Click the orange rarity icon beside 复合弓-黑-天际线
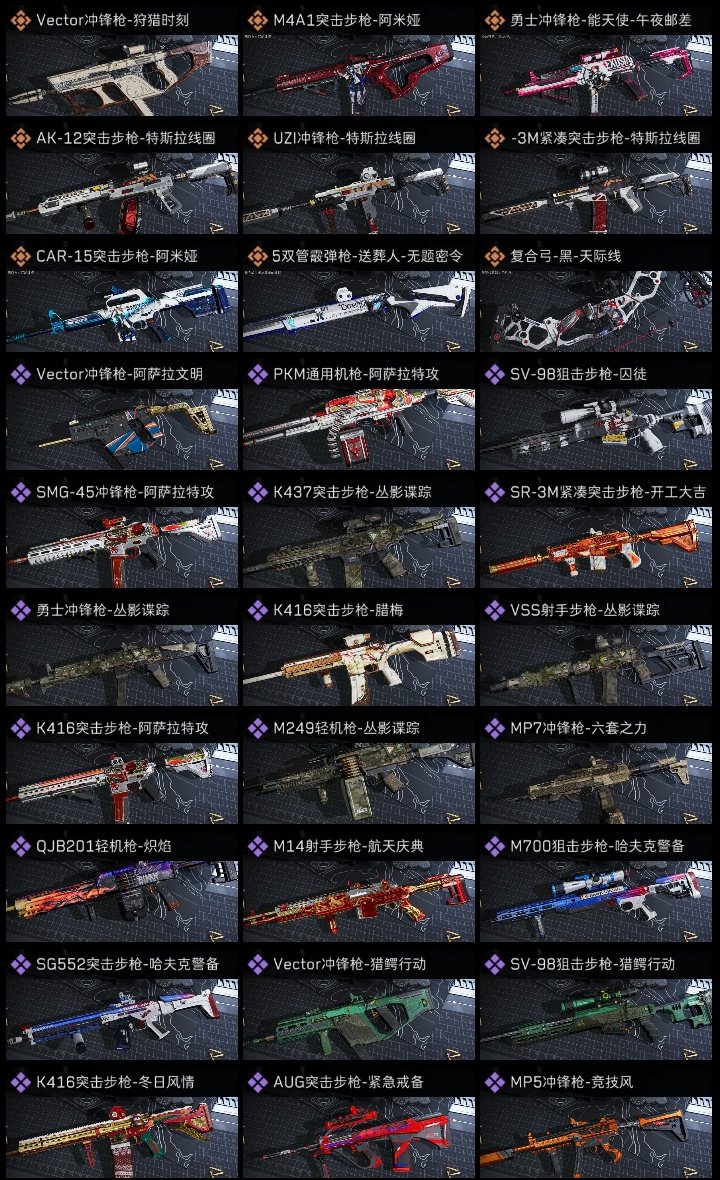The width and height of the screenshot is (720, 1180). [x=495, y=256]
